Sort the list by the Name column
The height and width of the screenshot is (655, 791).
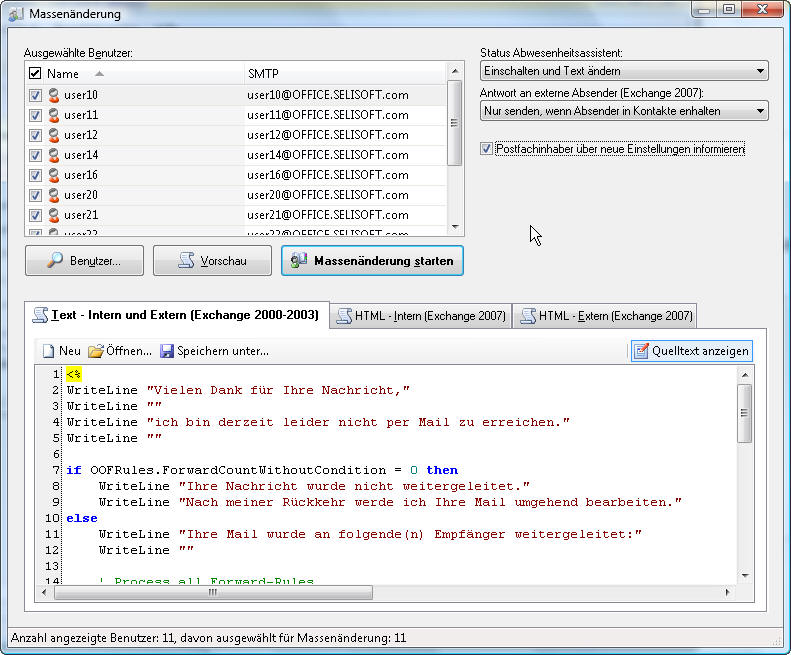click(143, 74)
